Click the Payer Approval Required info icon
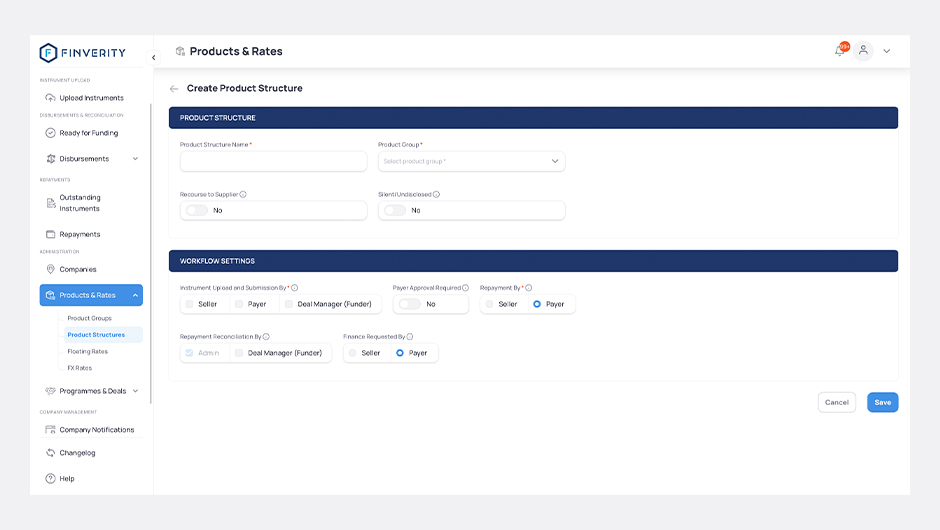Image resolution: width=940 pixels, height=530 pixels. (x=465, y=288)
